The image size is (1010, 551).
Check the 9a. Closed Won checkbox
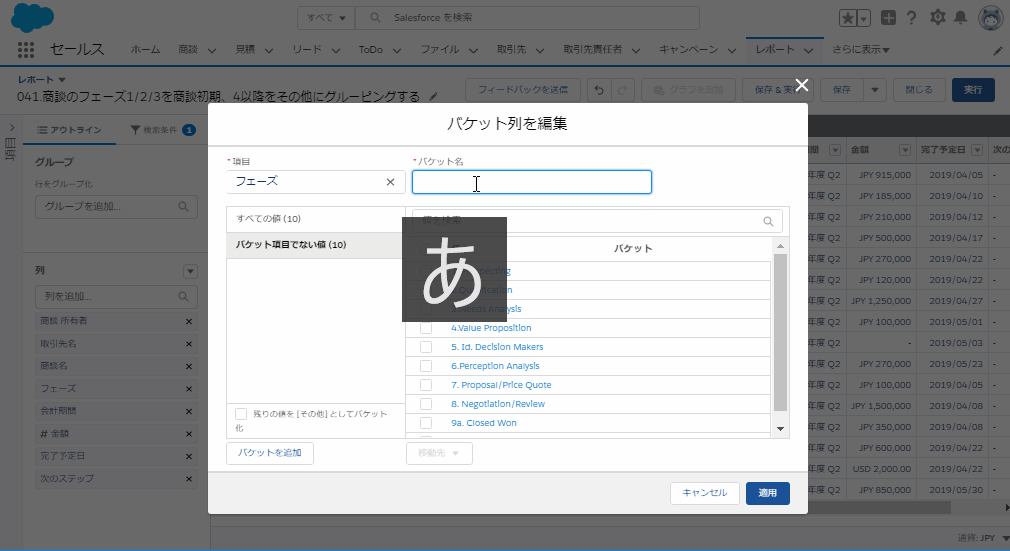tap(426, 423)
